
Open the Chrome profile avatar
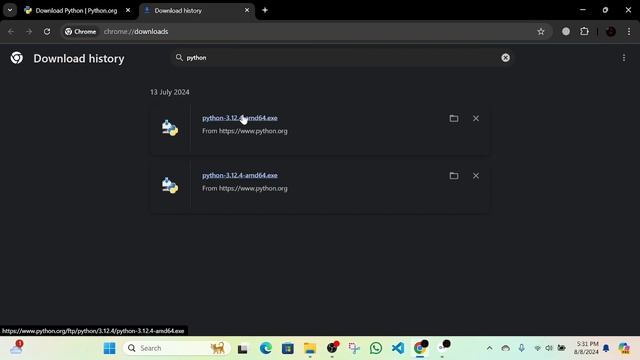click(611, 31)
